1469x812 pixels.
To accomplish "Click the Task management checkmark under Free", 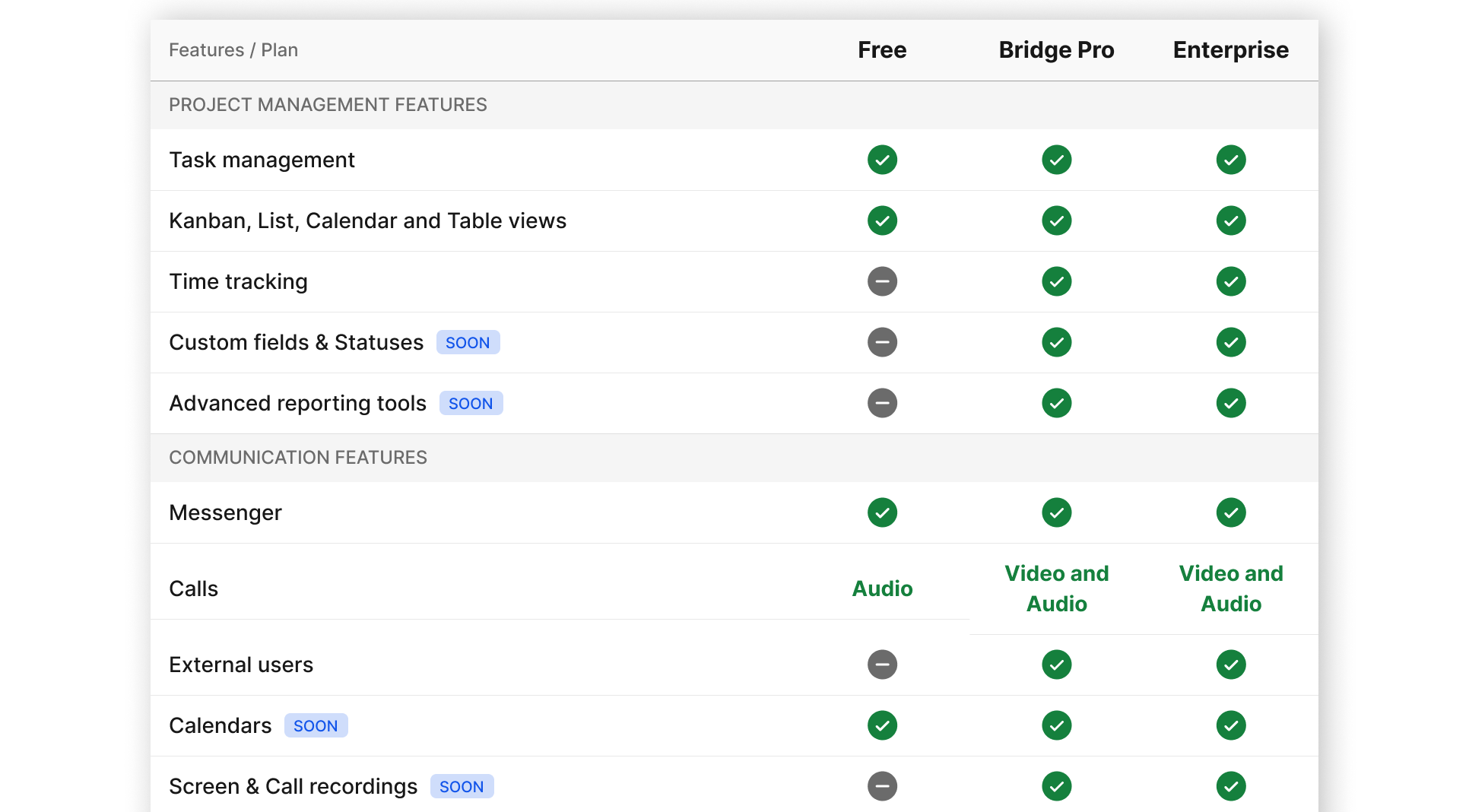I will (x=881, y=160).
